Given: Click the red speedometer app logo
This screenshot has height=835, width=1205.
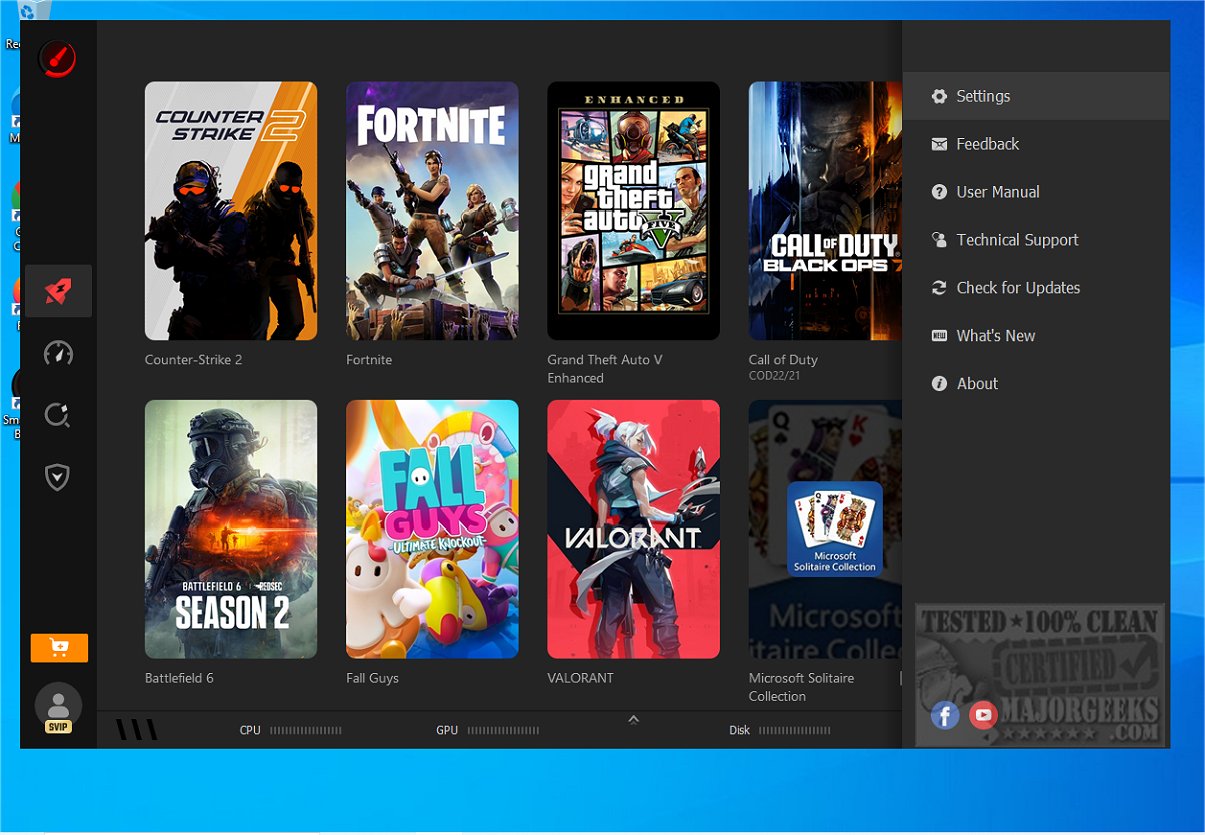Looking at the screenshot, I should pyautogui.click(x=58, y=59).
